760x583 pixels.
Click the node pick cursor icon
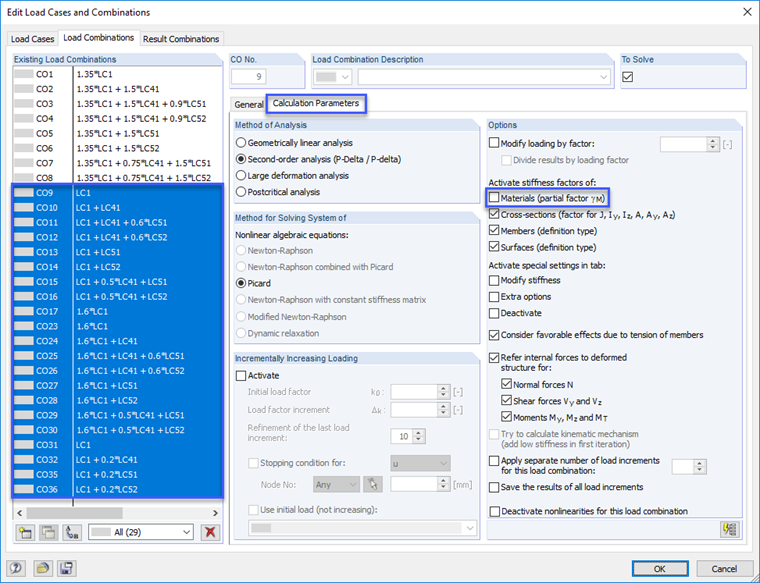pos(373,484)
